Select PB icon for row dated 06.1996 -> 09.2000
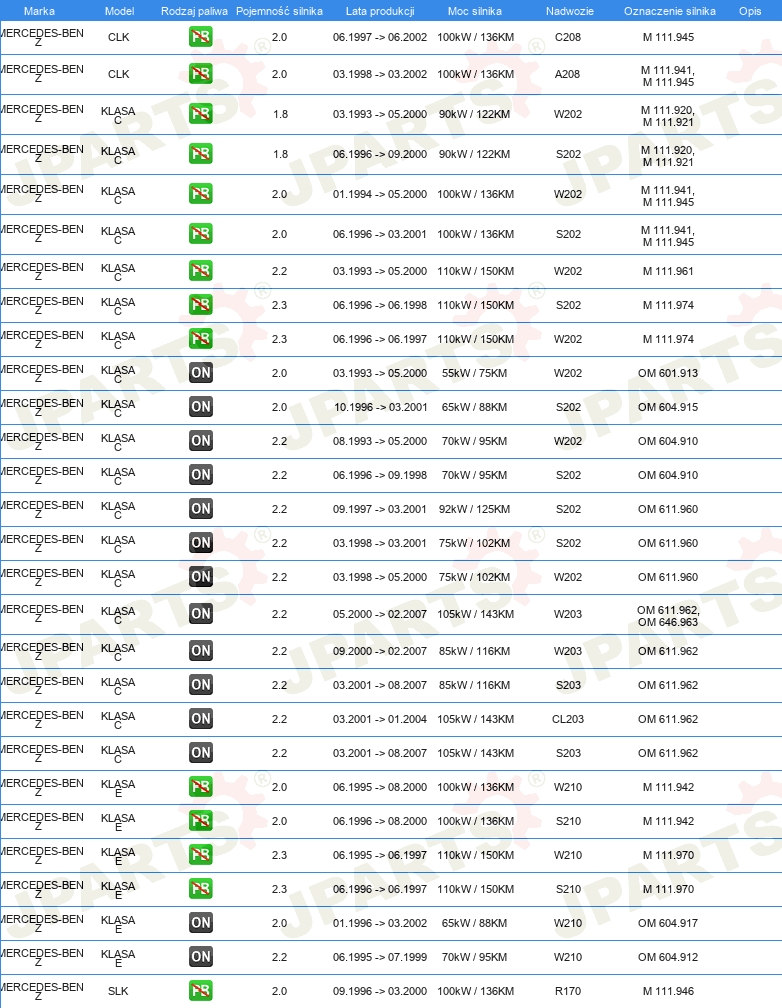This screenshot has width=782, height=1008. (201, 154)
